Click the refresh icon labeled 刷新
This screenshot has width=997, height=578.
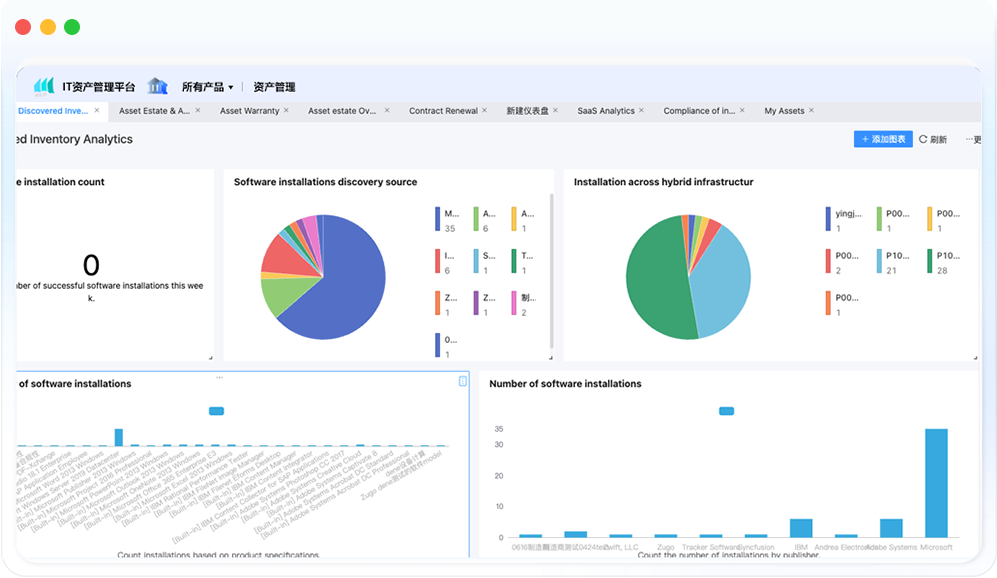(x=923, y=140)
